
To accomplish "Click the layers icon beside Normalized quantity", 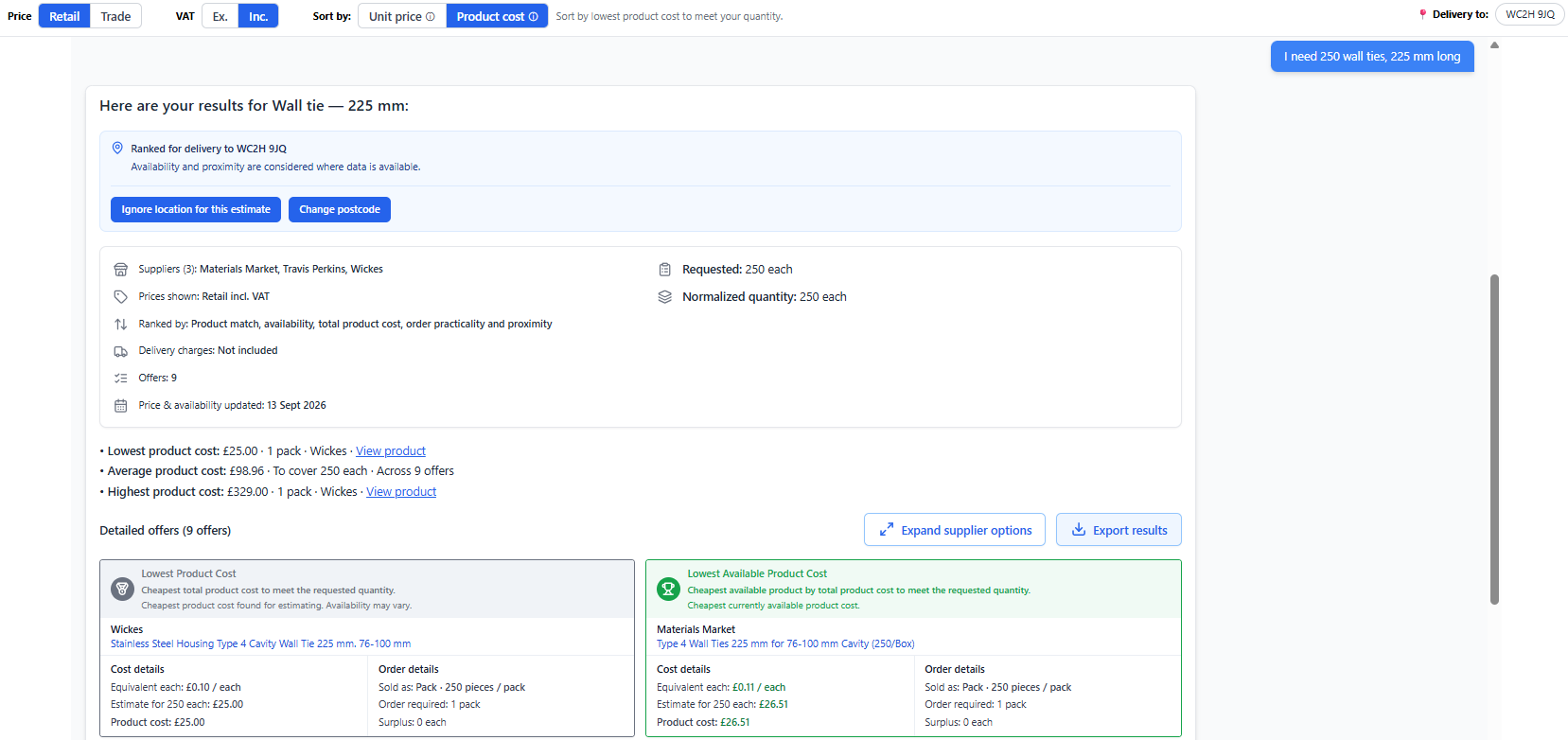I will pyautogui.click(x=664, y=297).
